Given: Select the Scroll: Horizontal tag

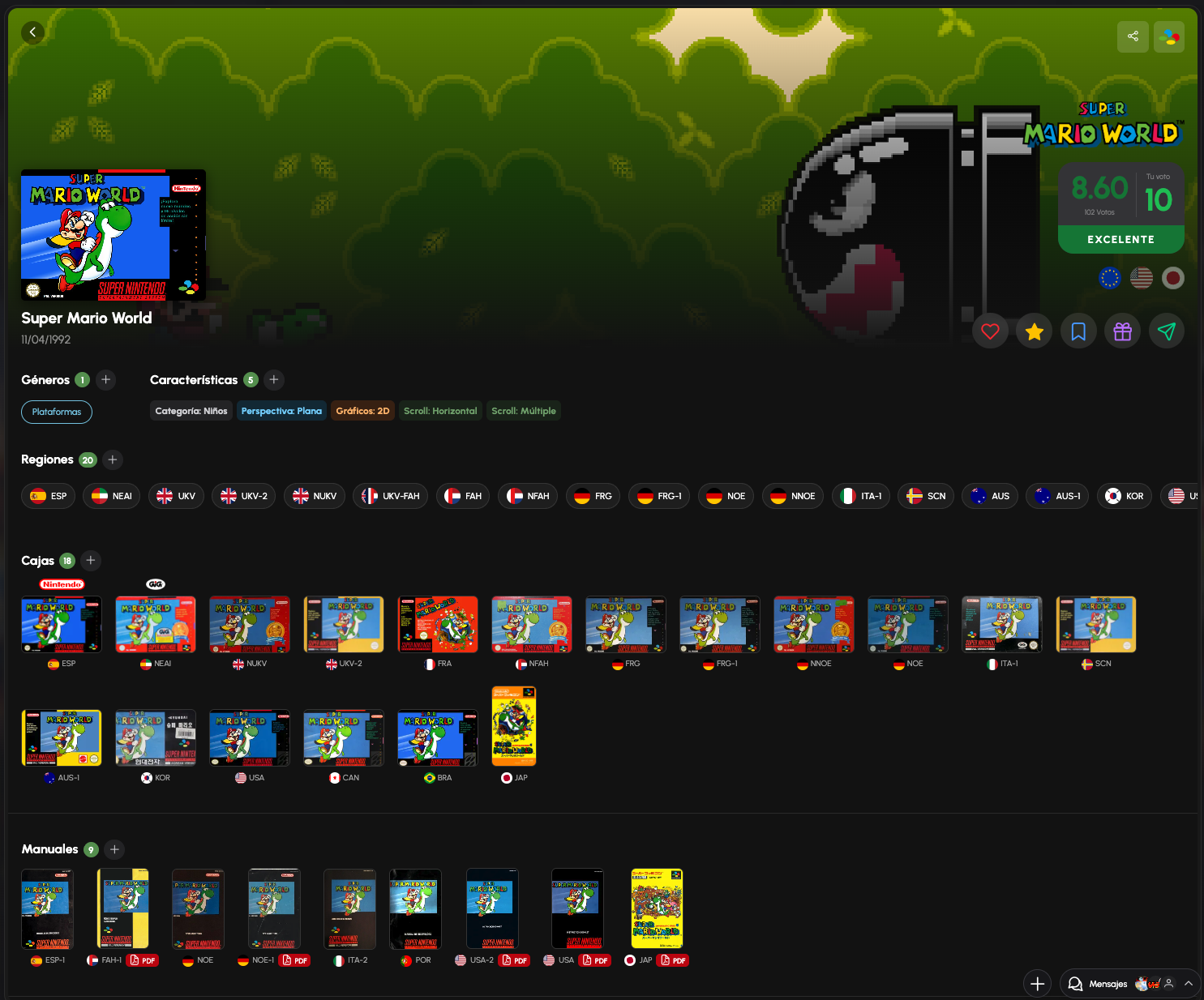Looking at the screenshot, I should point(440,411).
